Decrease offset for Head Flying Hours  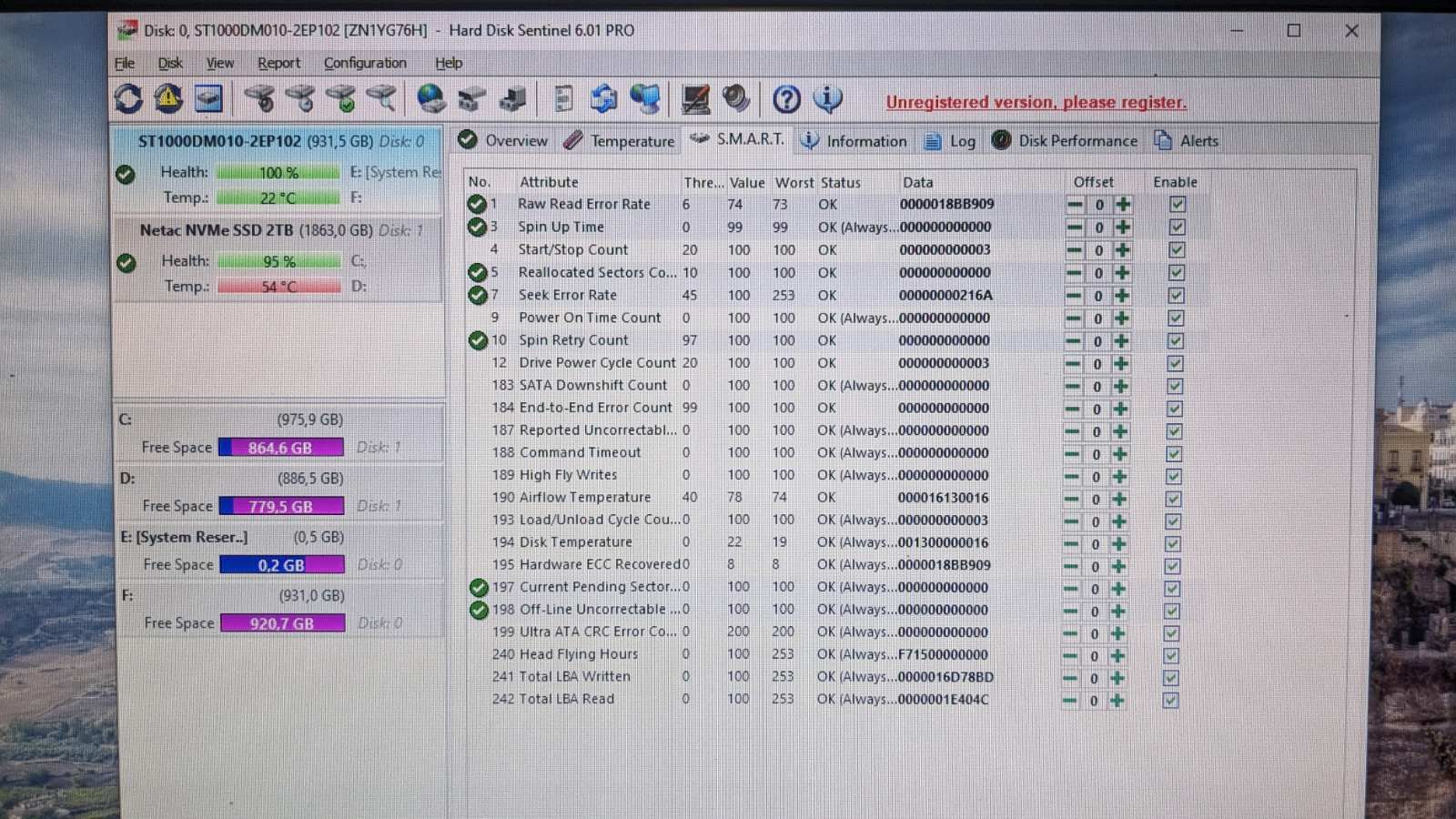(x=1070, y=656)
